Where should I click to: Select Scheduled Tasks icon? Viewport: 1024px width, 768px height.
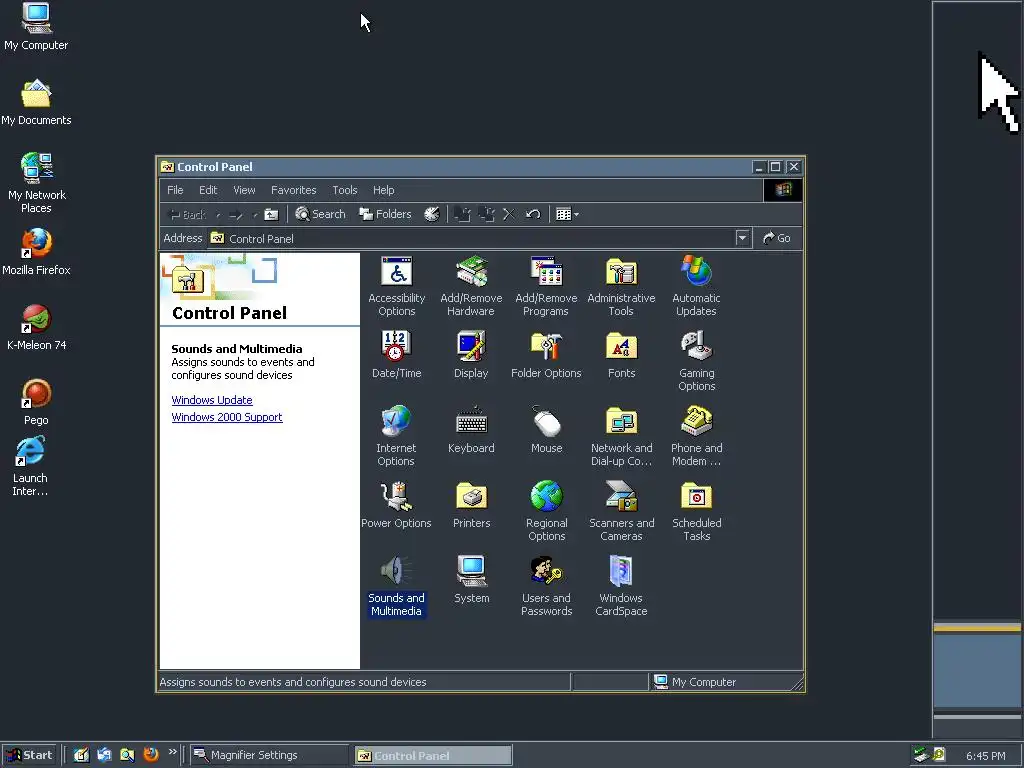696,511
